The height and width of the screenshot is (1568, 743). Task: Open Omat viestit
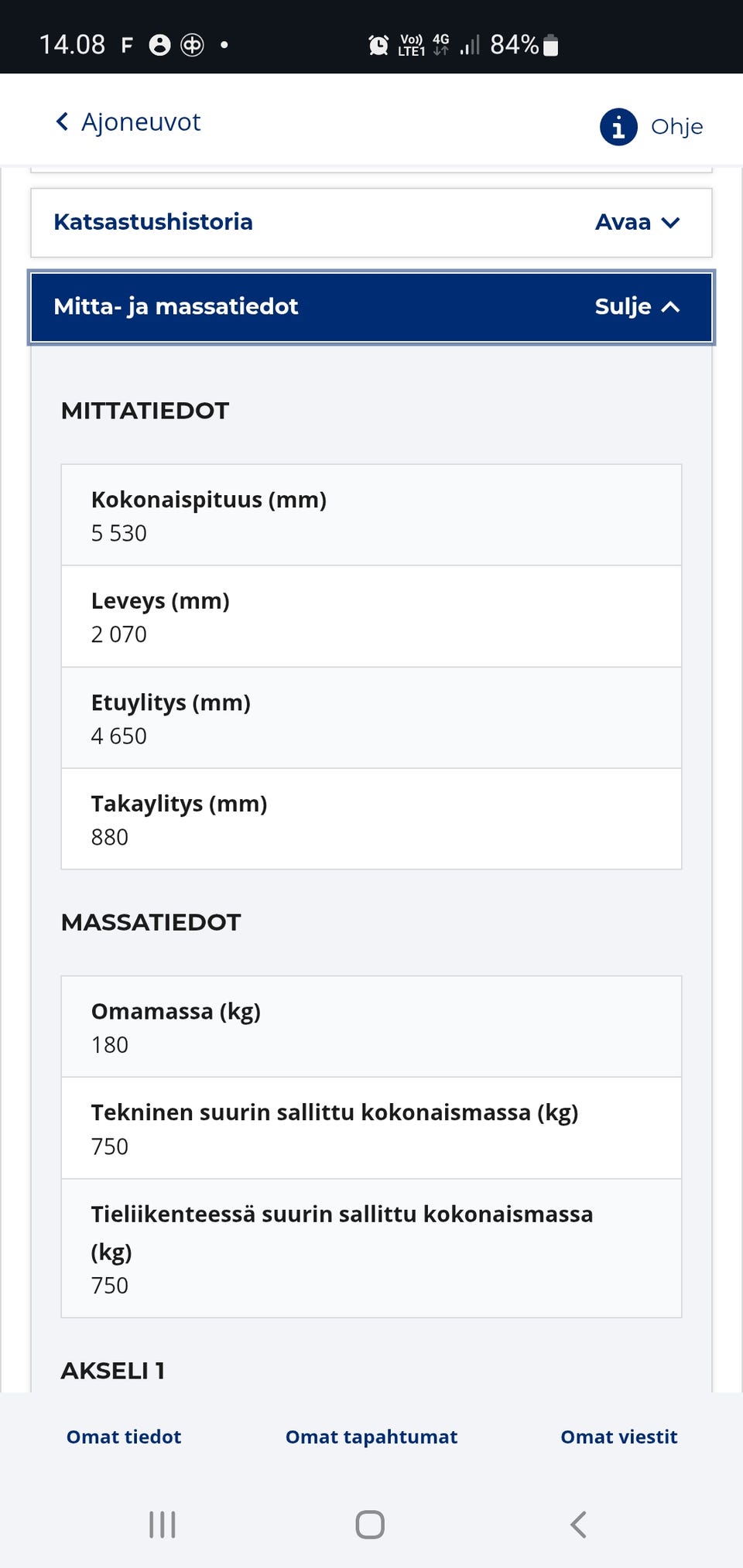pyautogui.click(x=618, y=1436)
